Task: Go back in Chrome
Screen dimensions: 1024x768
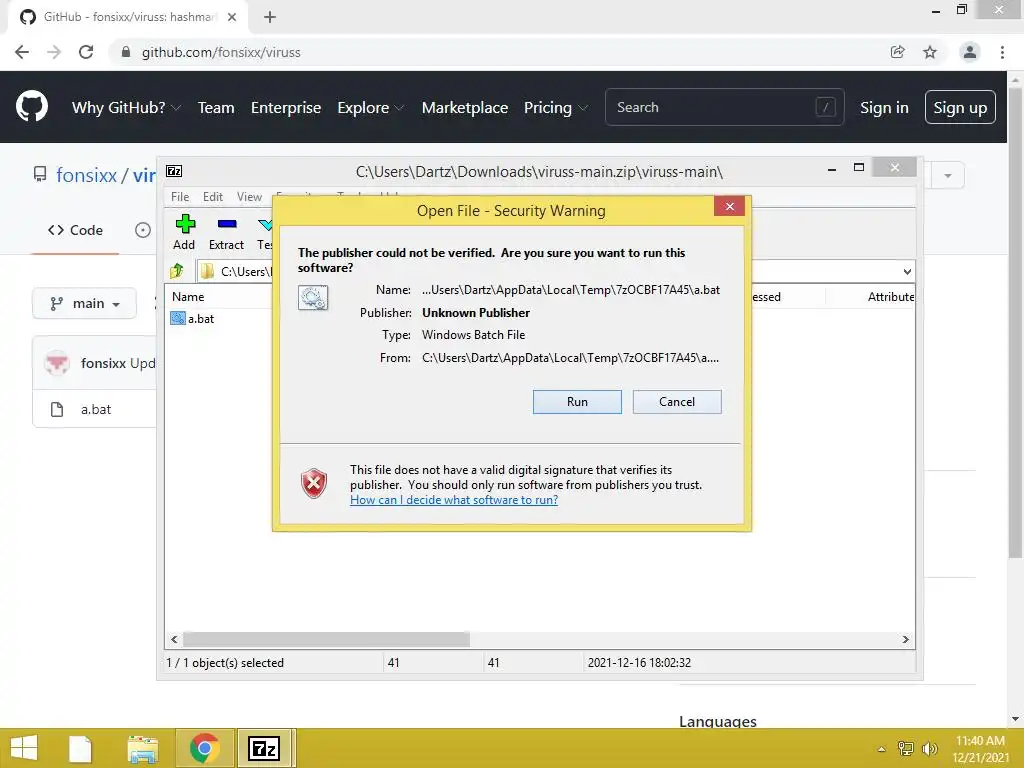Action: (x=22, y=52)
